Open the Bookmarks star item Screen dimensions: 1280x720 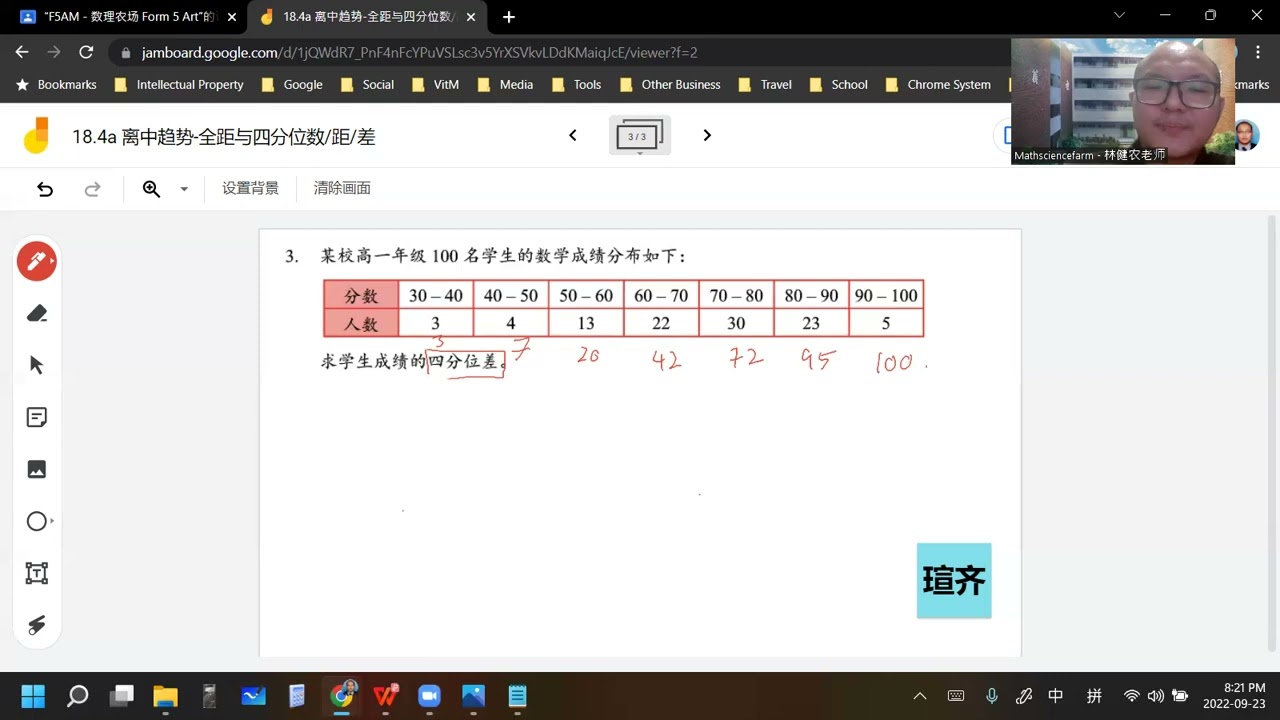tap(57, 85)
